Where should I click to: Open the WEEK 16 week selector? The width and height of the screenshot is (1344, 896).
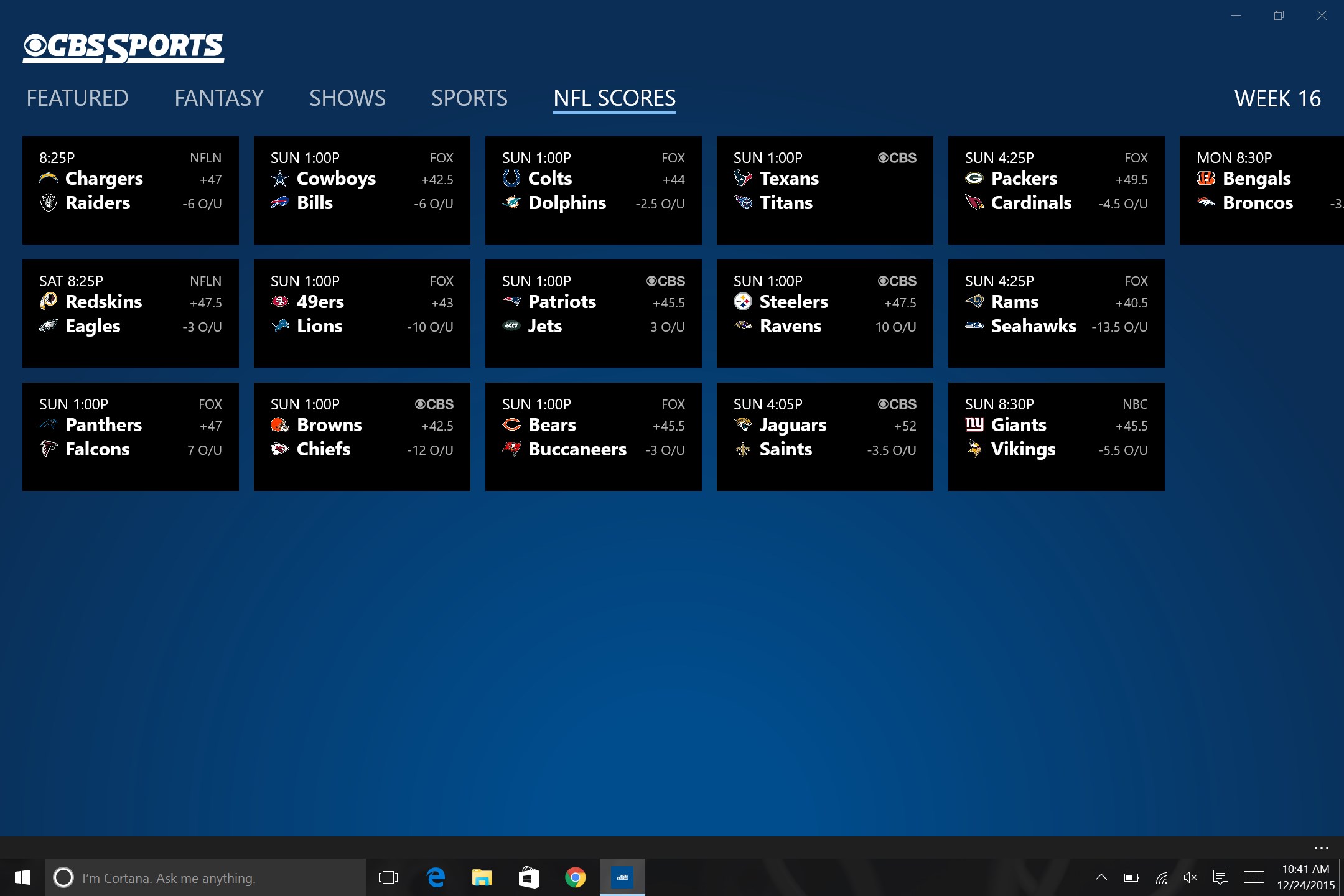tap(1277, 99)
